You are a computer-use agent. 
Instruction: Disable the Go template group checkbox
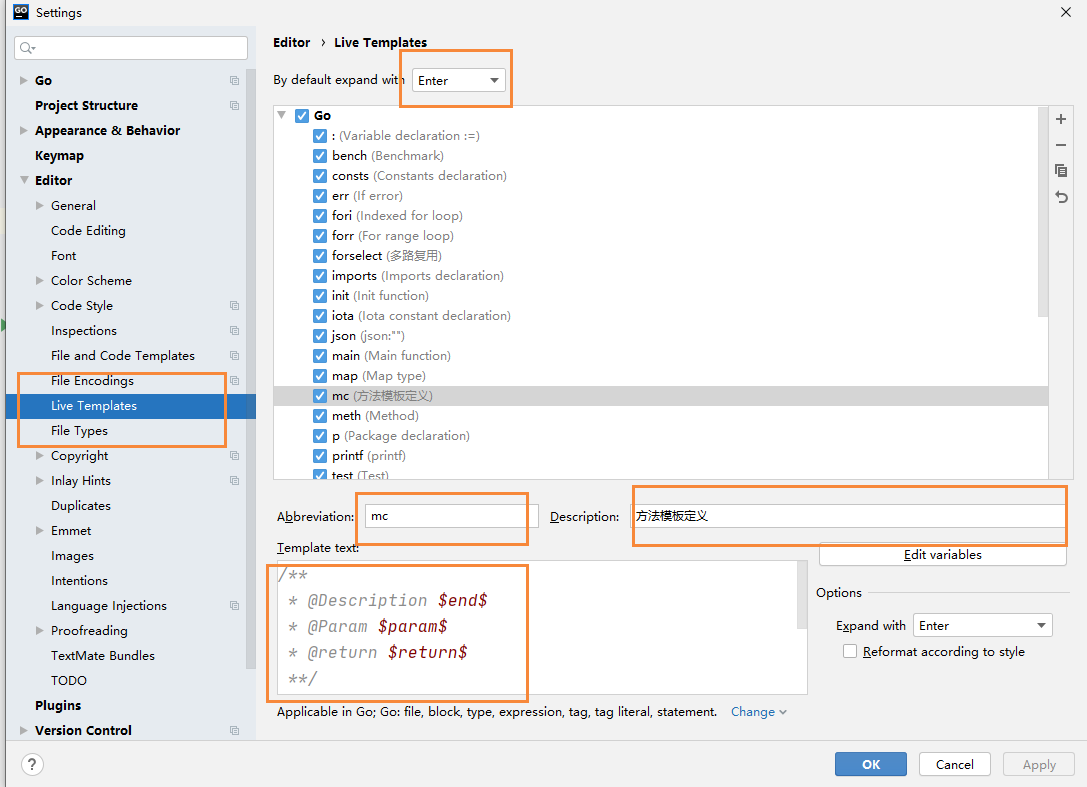pos(302,116)
